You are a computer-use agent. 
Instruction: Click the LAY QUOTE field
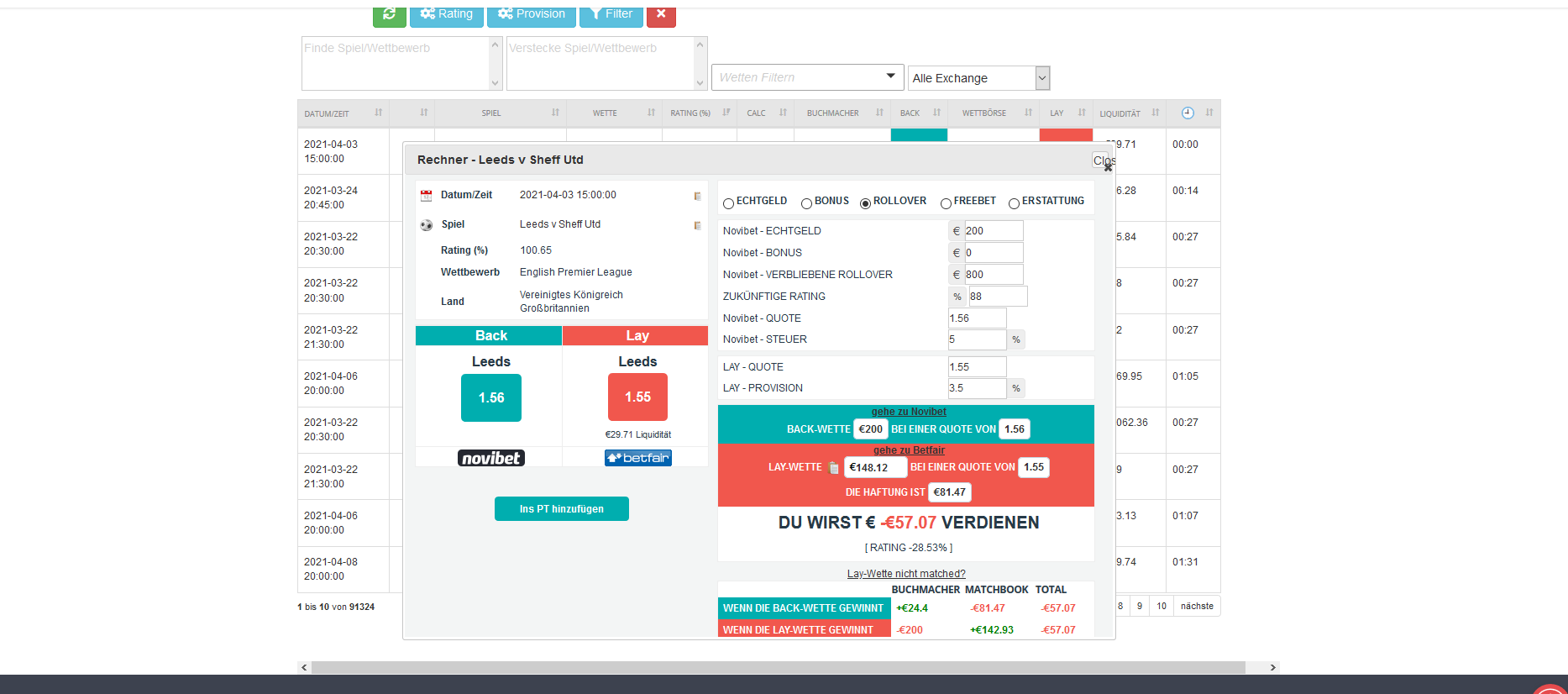[x=977, y=367]
